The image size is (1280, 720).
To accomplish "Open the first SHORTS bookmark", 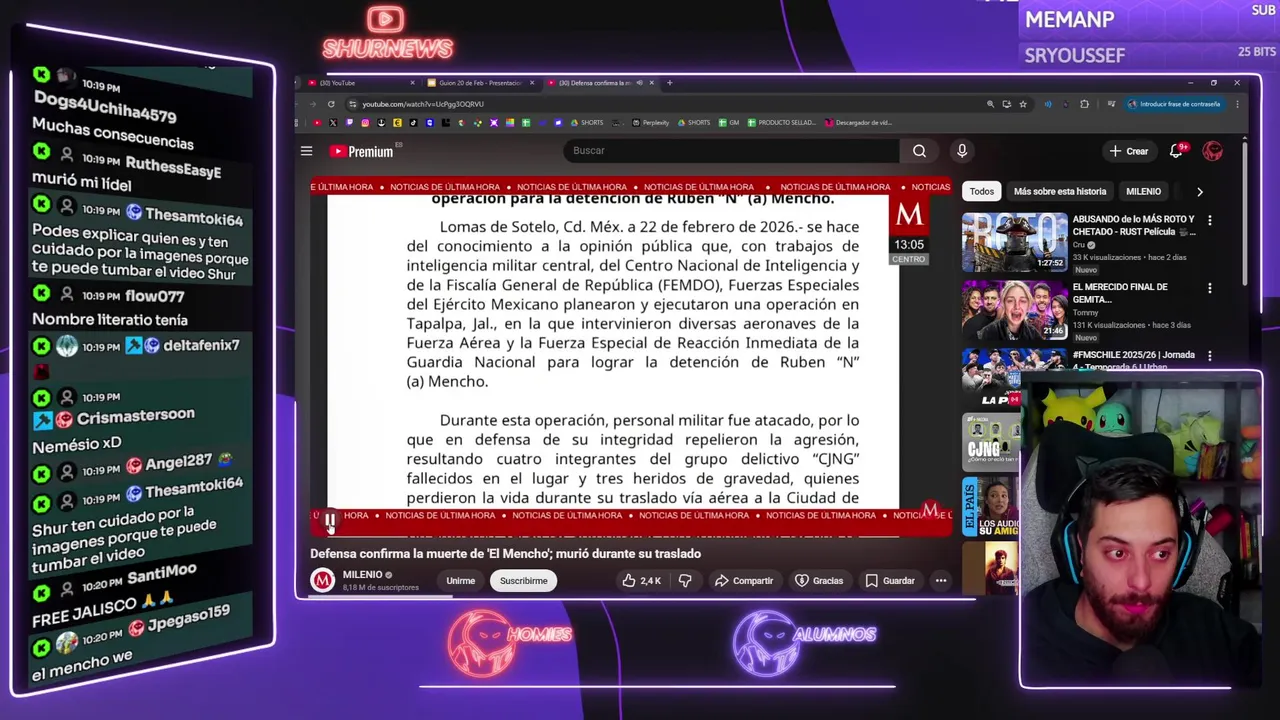I will point(587,123).
